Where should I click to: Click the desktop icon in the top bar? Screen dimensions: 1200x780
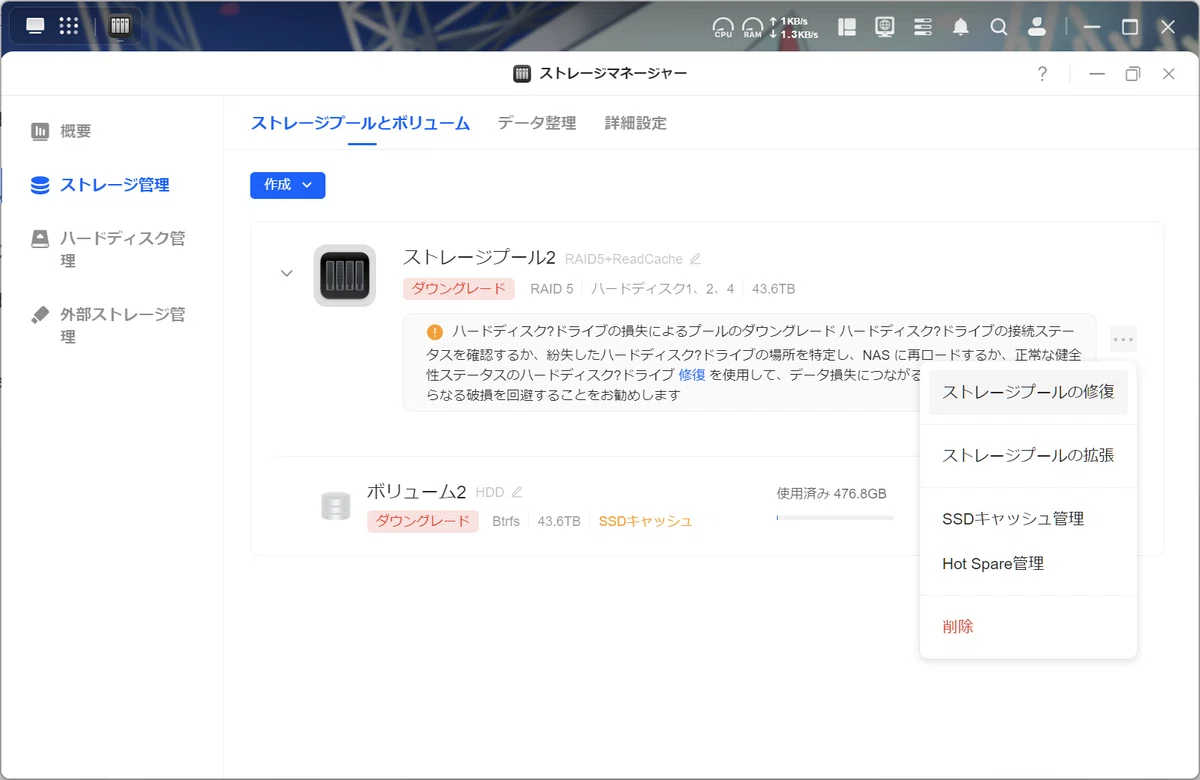tap(35, 26)
